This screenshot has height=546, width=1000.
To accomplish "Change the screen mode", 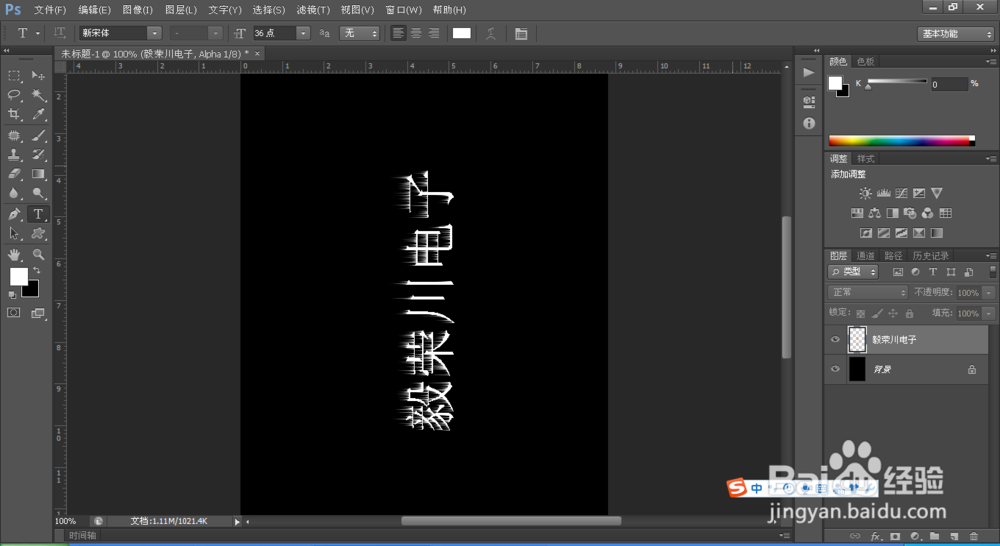I will (x=38, y=313).
